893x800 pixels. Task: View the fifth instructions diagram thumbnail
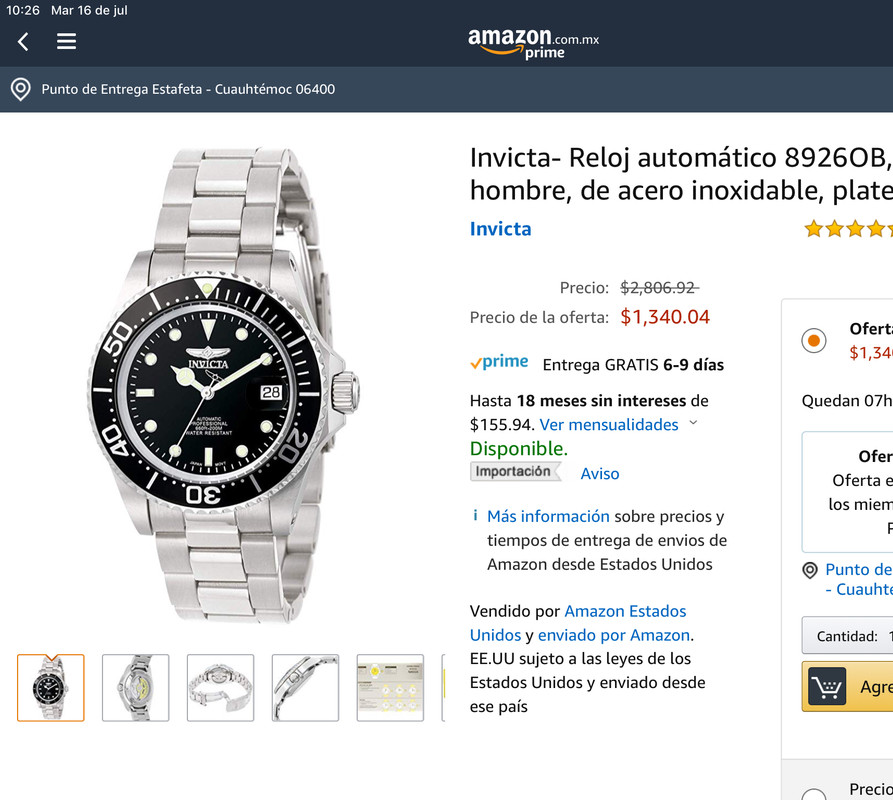[390, 688]
